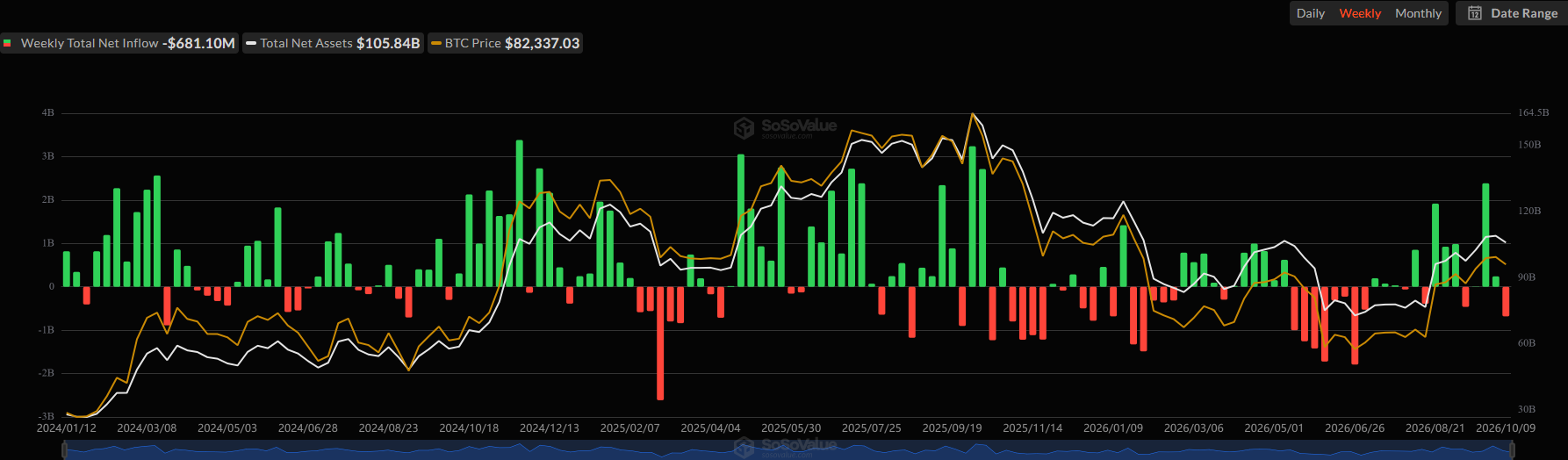Click the 164.5B right axis label

click(x=1533, y=113)
